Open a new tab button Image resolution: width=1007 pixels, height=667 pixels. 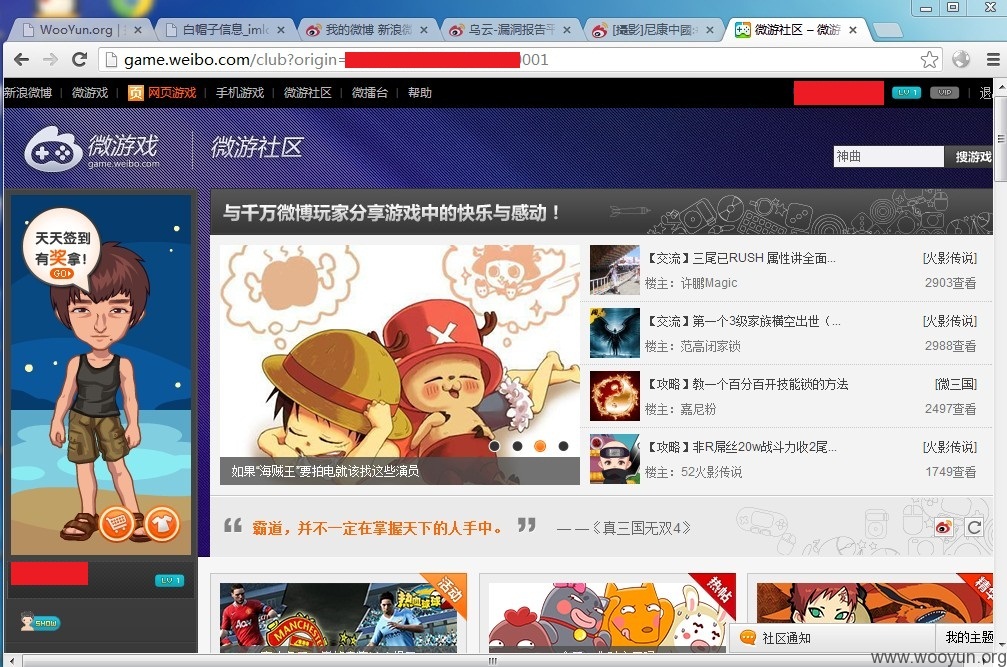888,30
